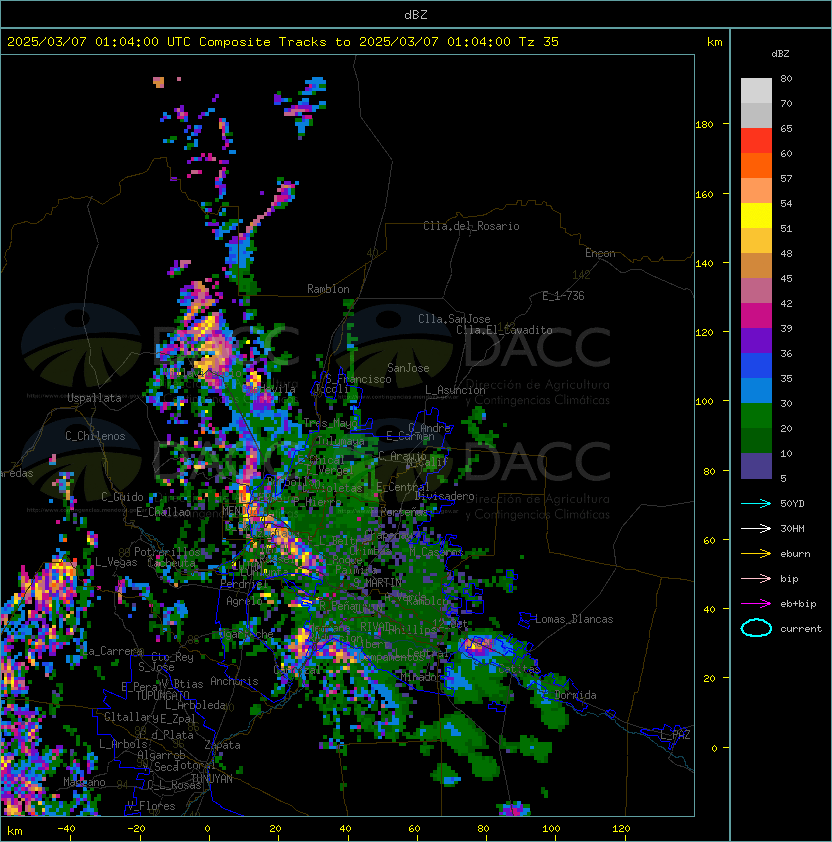The image size is (832, 842).
Task: Click the '57' value on the color scale
Action: tap(786, 179)
